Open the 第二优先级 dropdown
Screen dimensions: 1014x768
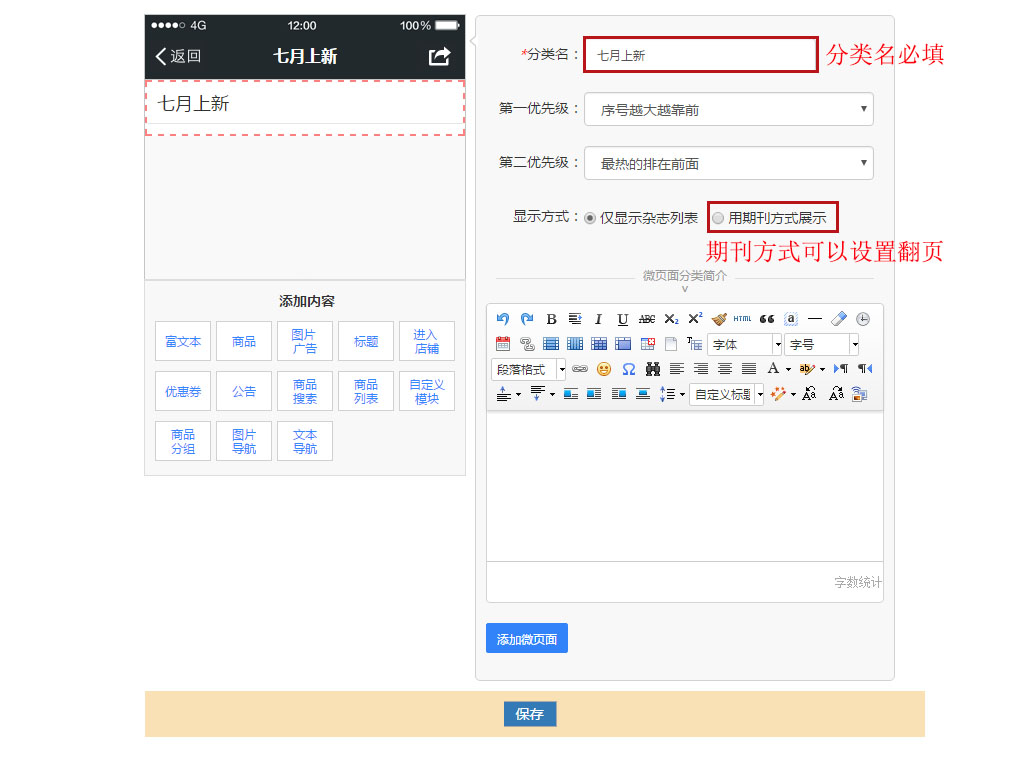coord(728,163)
